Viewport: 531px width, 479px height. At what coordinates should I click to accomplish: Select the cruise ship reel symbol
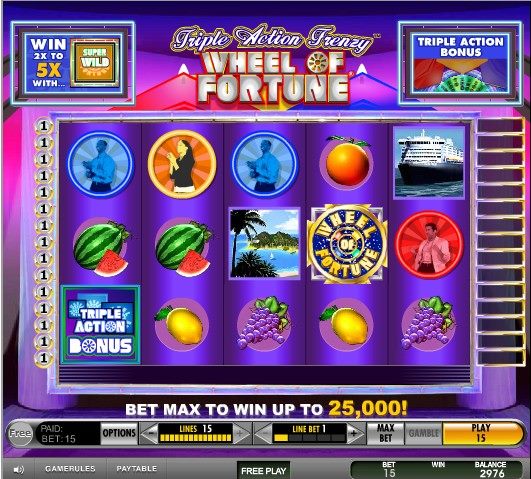pyautogui.click(x=429, y=162)
